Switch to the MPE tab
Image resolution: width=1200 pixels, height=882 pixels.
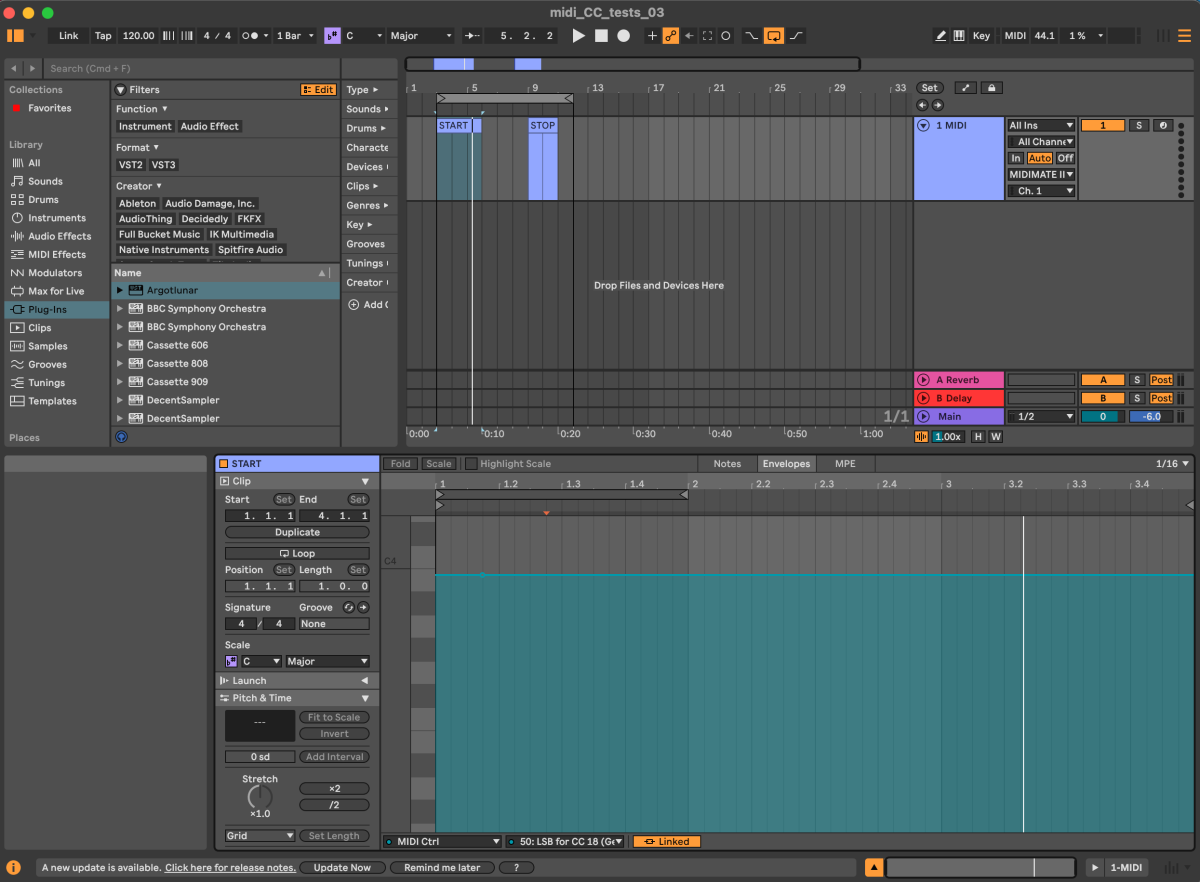[x=846, y=464]
